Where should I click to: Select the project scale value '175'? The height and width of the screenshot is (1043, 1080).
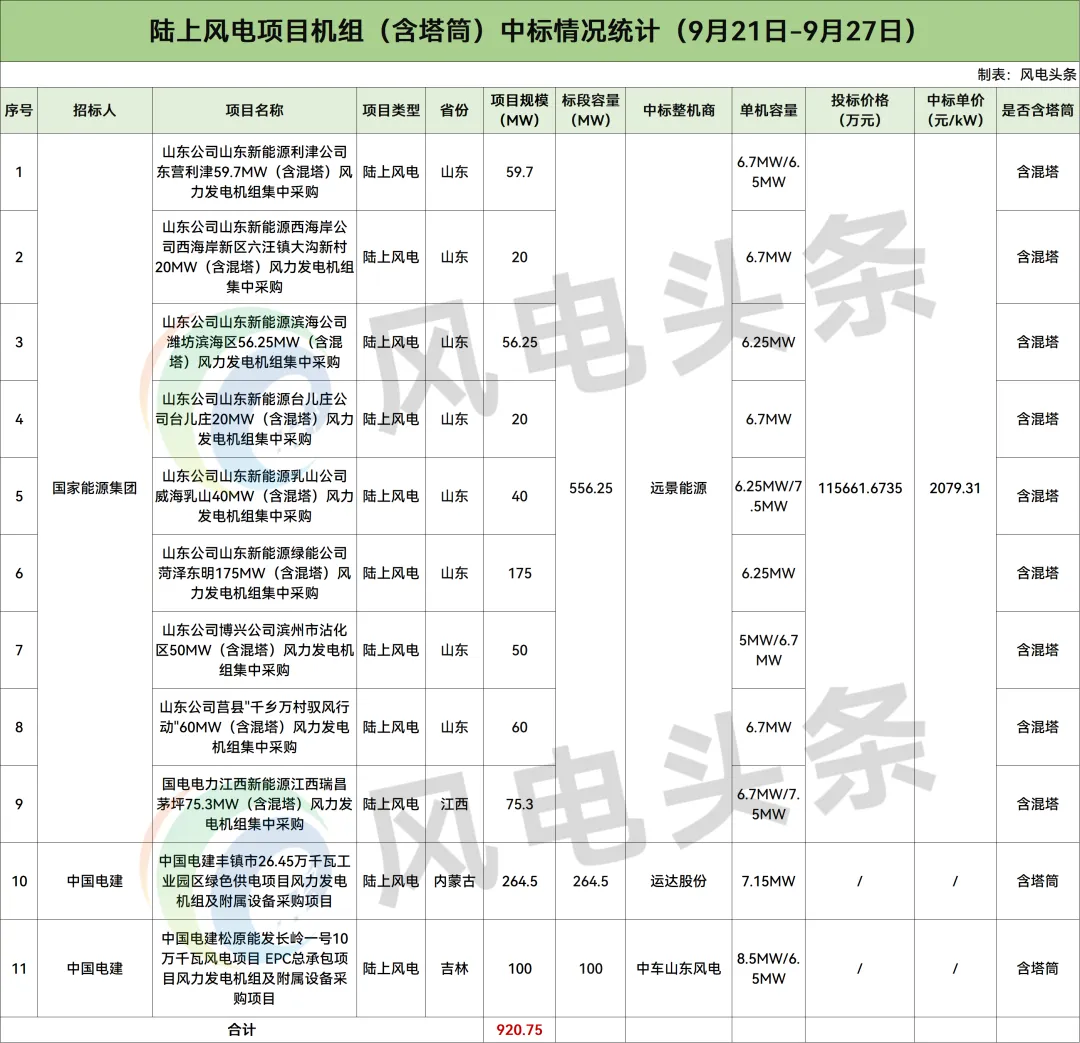(x=519, y=573)
